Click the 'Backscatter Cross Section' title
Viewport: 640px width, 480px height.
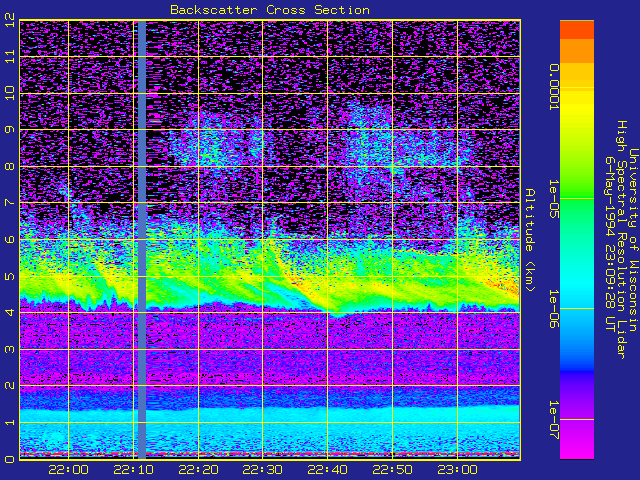[x=270, y=10]
